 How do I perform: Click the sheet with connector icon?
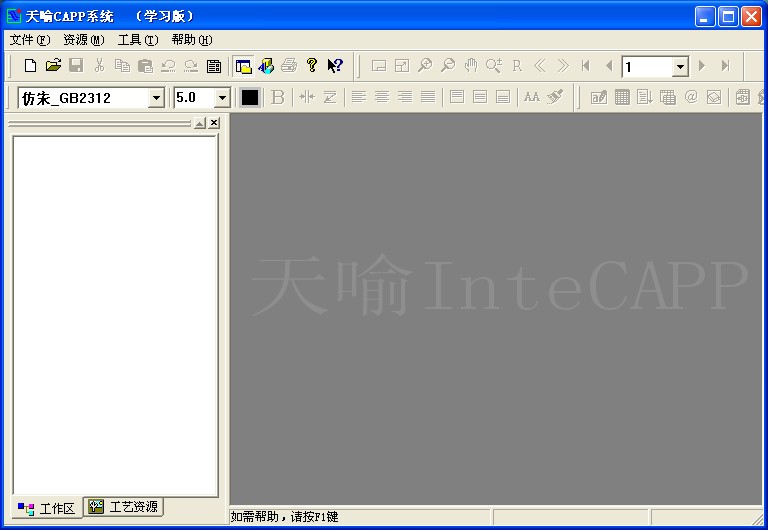point(743,97)
